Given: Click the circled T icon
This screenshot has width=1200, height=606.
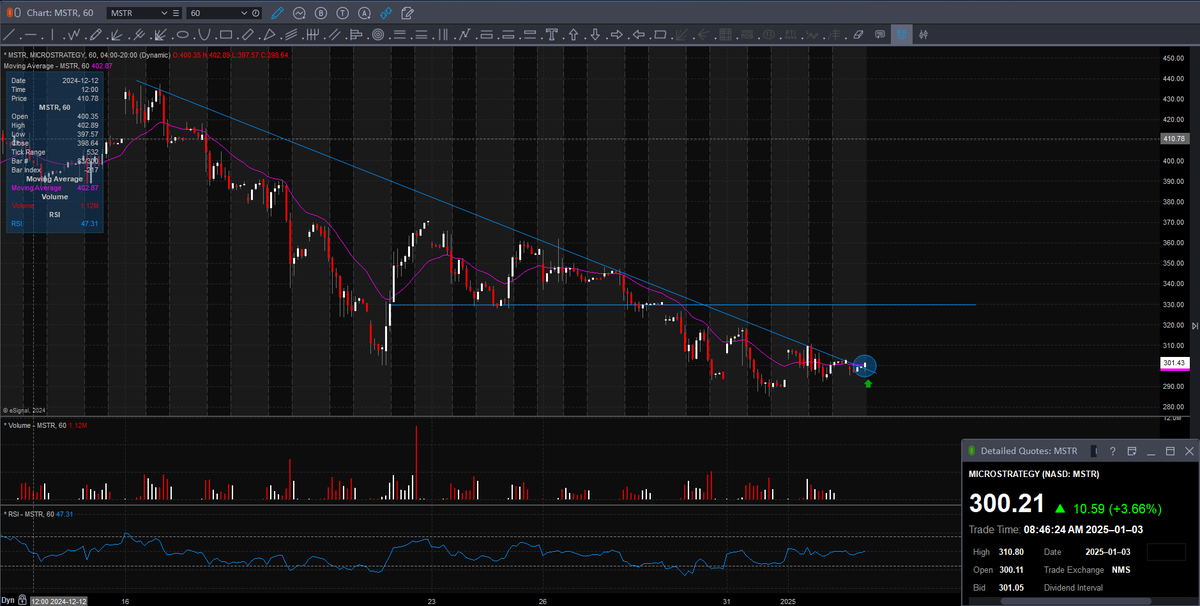Looking at the screenshot, I should [x=342, y=13].
